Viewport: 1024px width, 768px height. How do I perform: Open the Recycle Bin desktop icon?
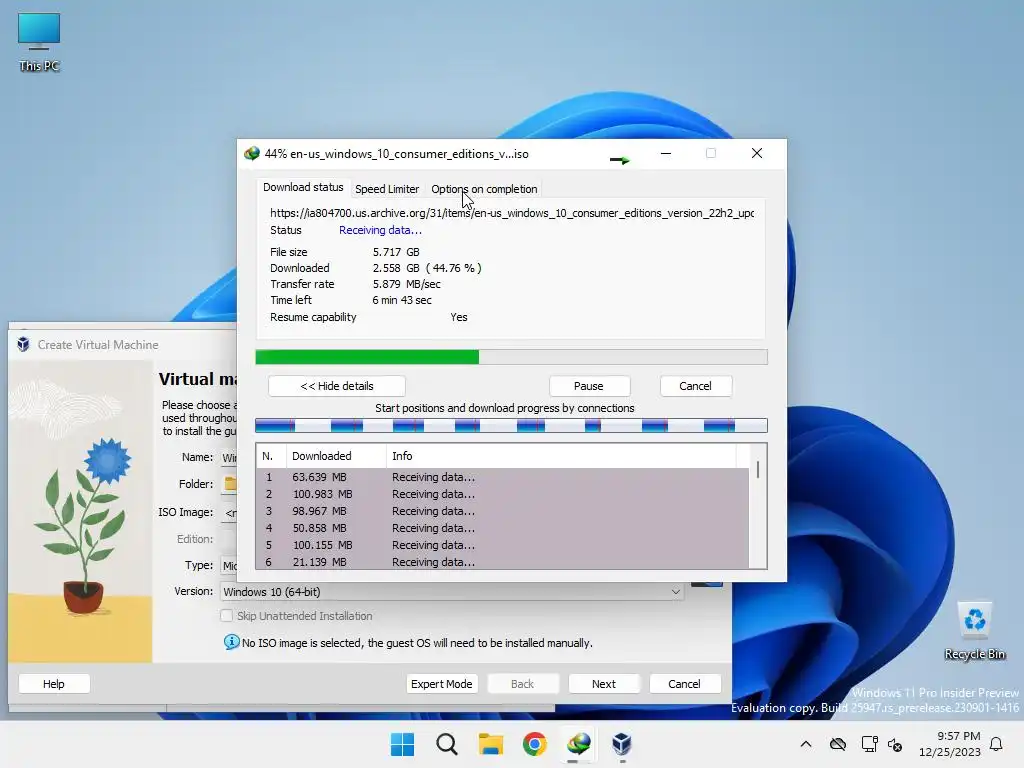pos(974,631)
